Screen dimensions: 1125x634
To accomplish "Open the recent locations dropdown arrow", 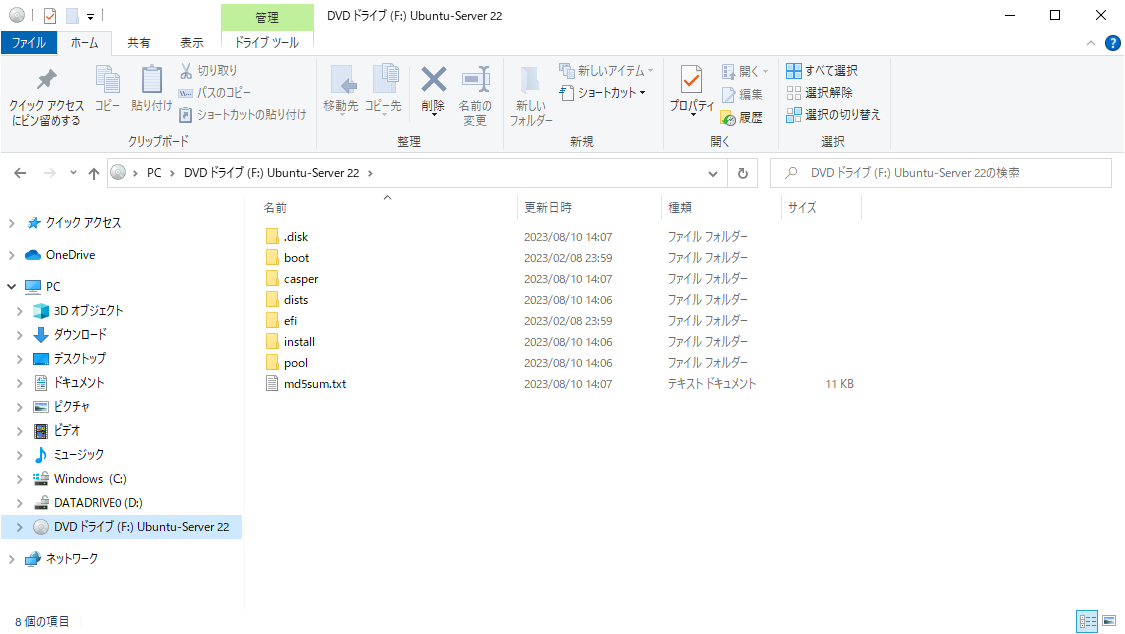I will coord(73,173).
